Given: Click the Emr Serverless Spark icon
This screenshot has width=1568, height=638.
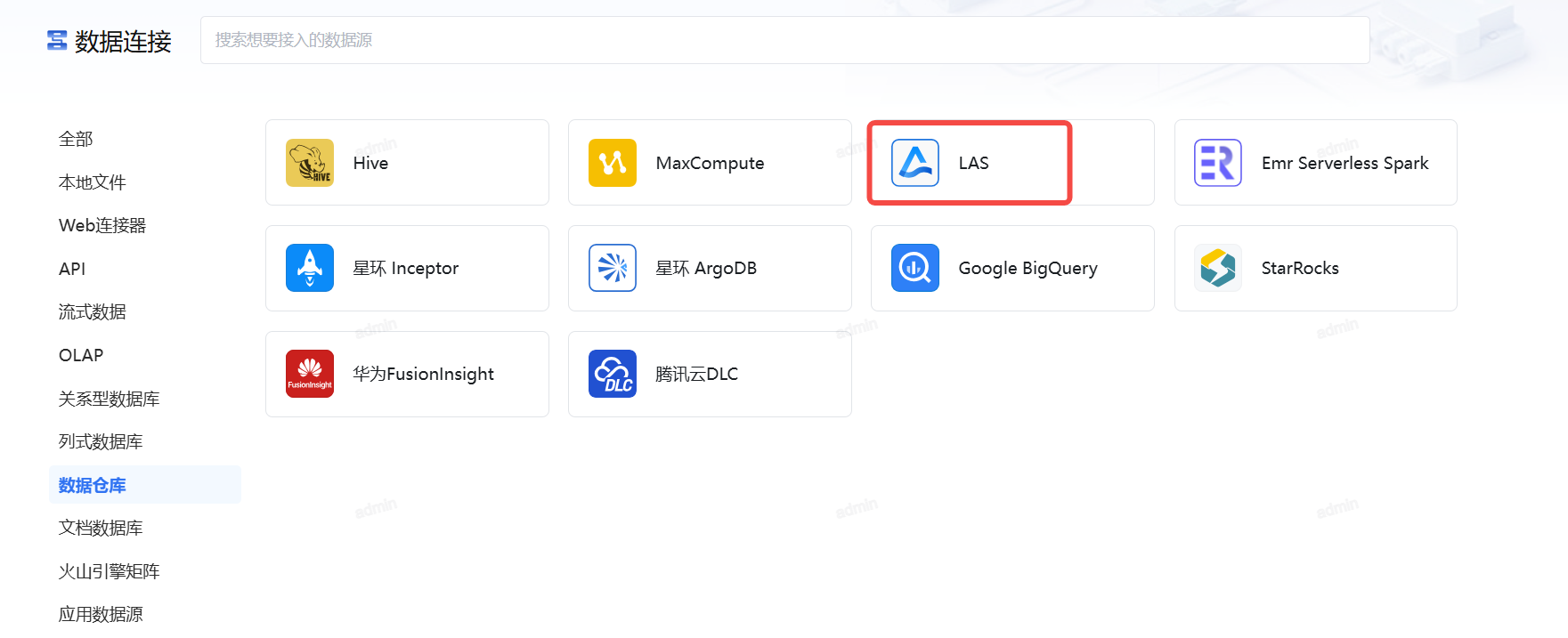Looking at the screenshot, I should click(x=1218, y=163).
